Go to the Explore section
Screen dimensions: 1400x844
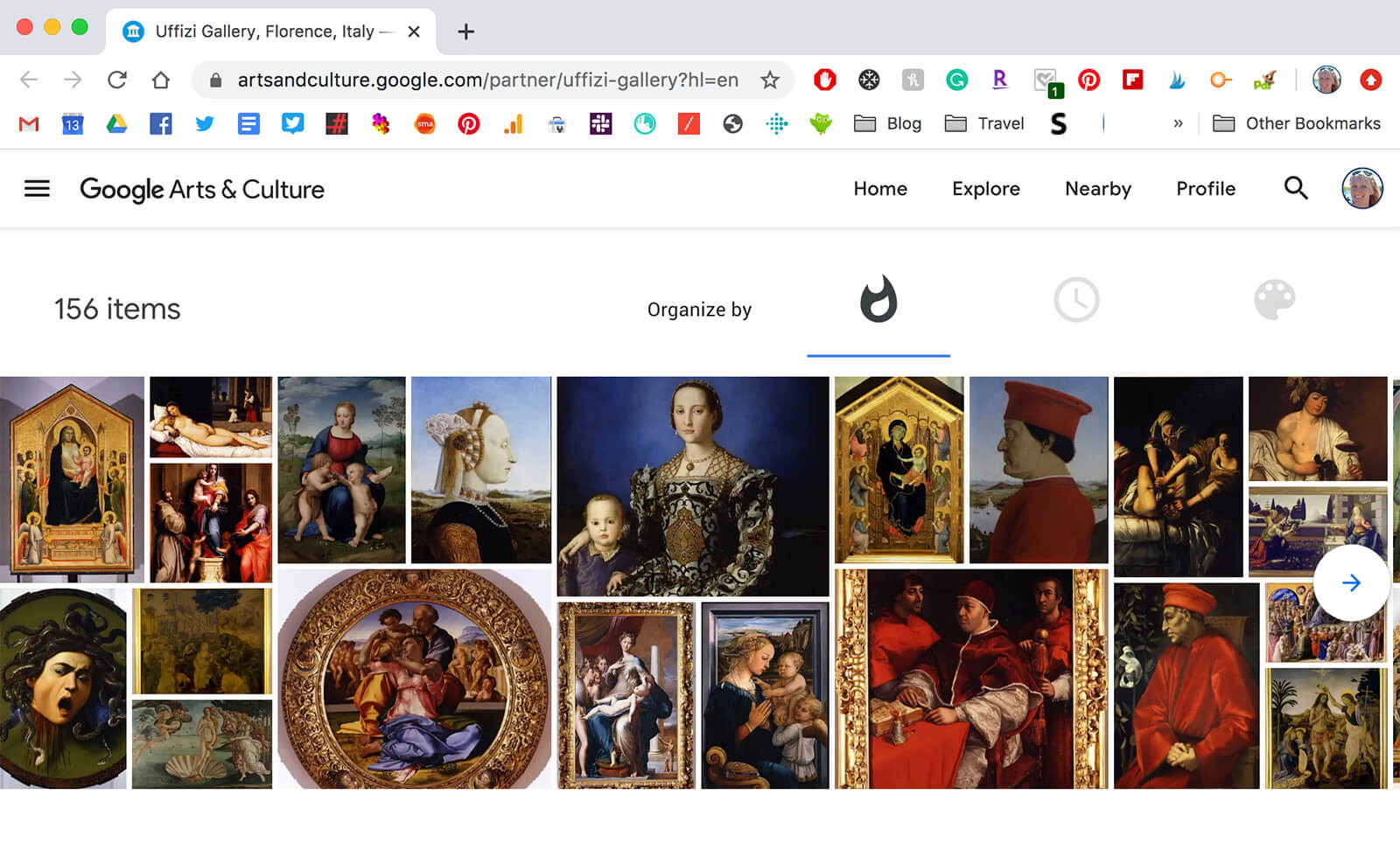tap(986, 189)
